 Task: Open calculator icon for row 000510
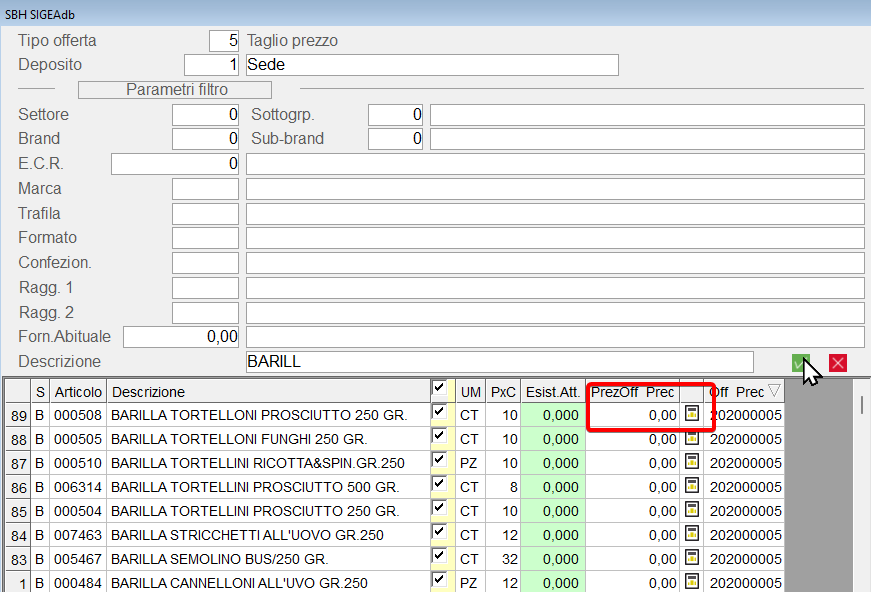tap(692, 462)
